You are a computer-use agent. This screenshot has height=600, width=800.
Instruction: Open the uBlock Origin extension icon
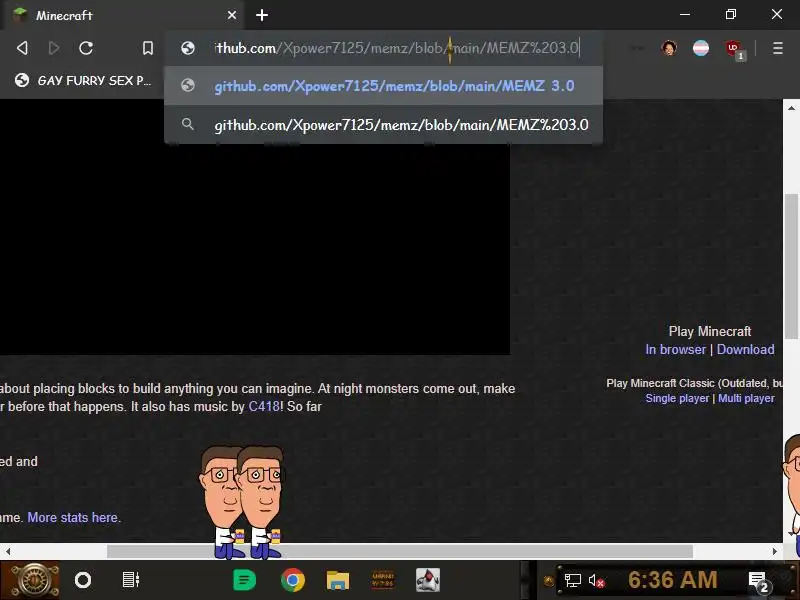coord(734,49)
